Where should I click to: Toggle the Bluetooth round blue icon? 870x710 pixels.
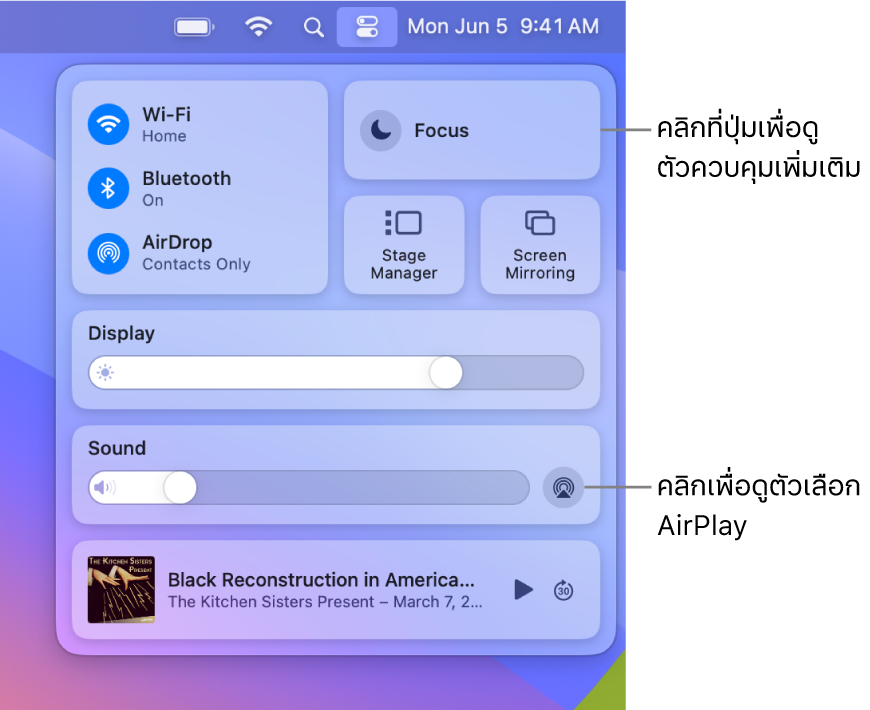click(109, 189)
